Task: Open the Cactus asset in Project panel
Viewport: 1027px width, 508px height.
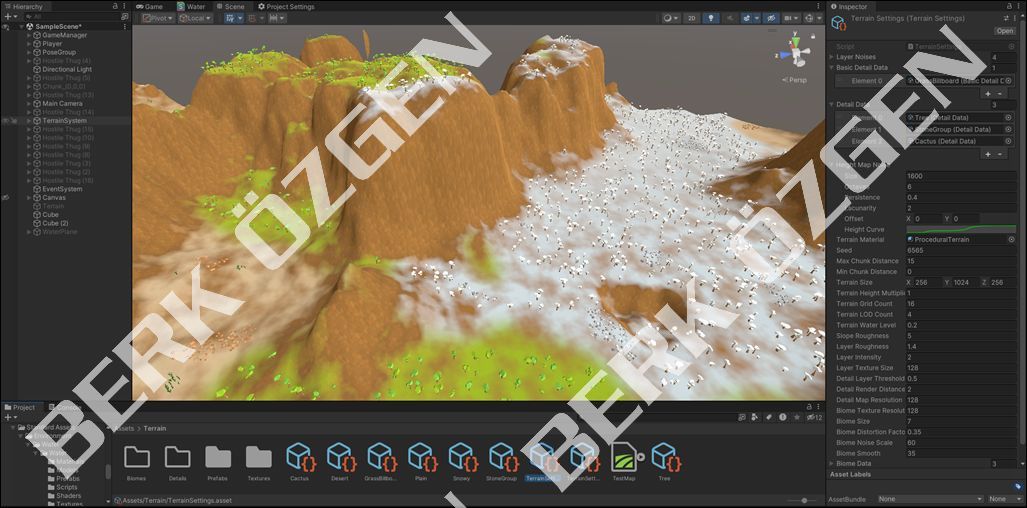Action: 299,457
